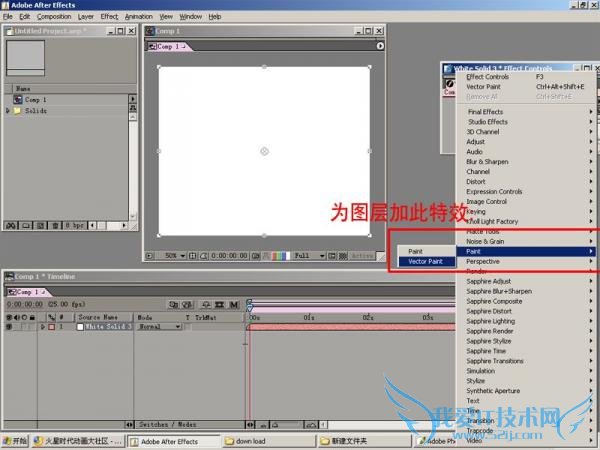Screen dimensions: 600x450
Task: Create a new composition from Project panel footer
Action: (40, 225)
